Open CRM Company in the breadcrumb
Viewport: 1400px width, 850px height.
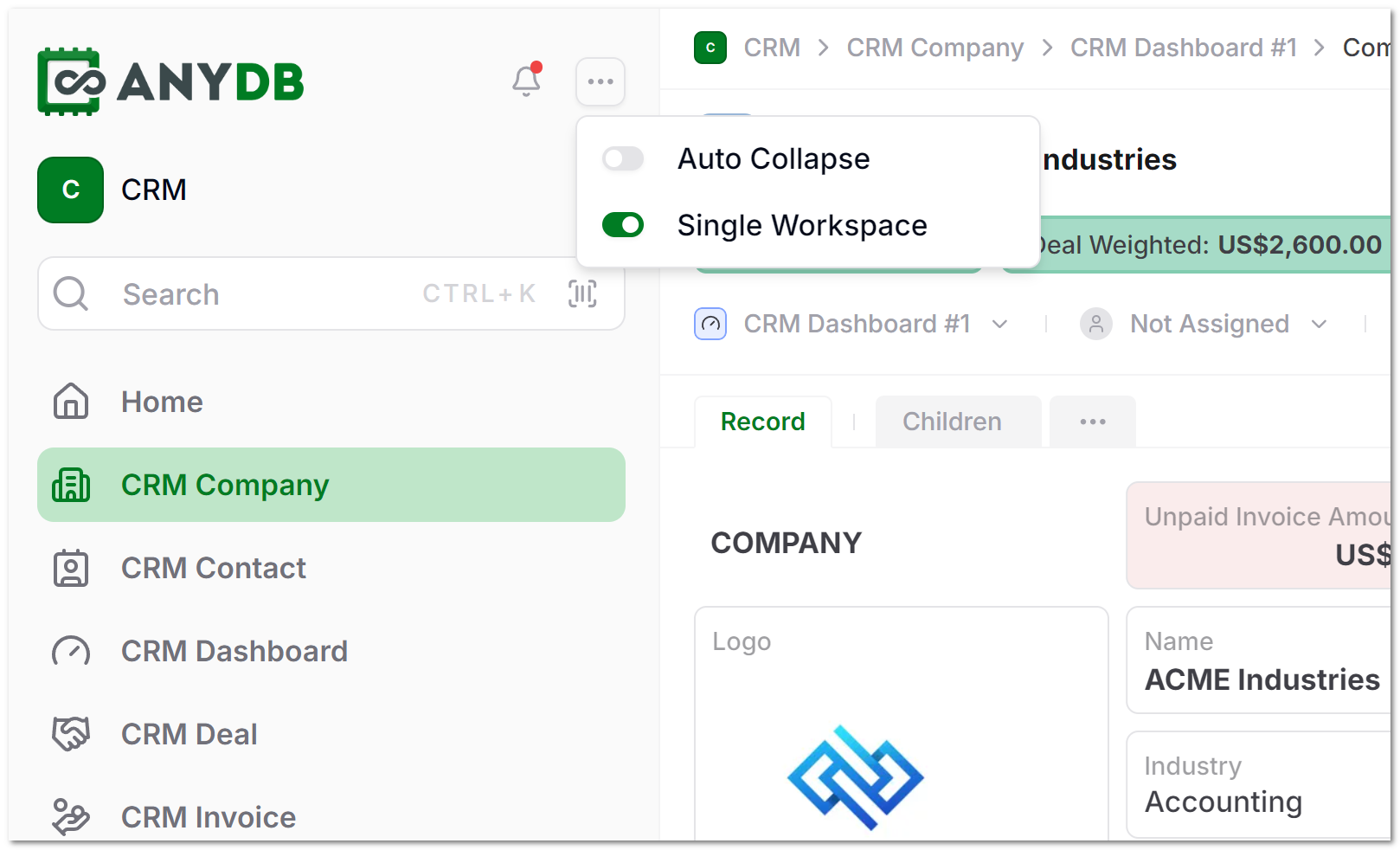pyautogui.click(x=935, y=48)
